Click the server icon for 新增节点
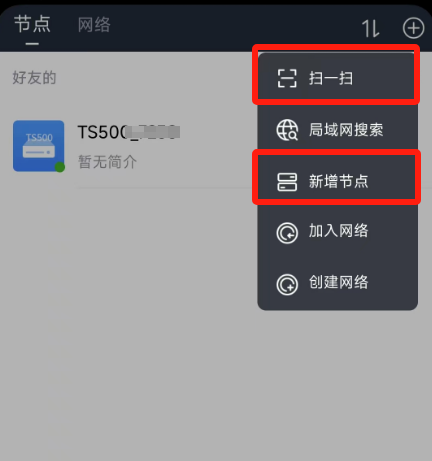 coord(287,182)
